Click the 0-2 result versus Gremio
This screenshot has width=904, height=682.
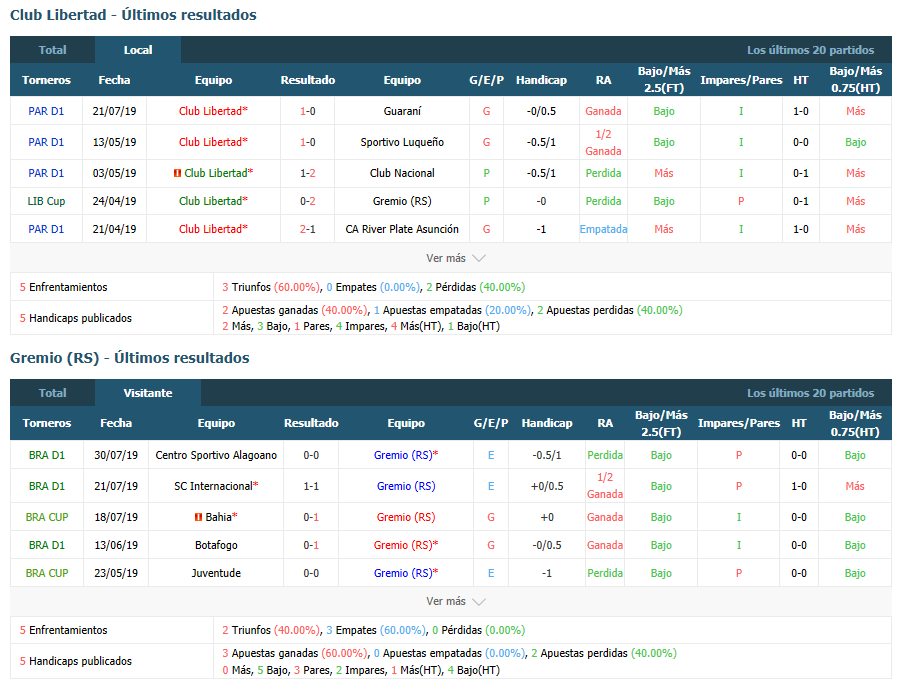tap(308, 201)
